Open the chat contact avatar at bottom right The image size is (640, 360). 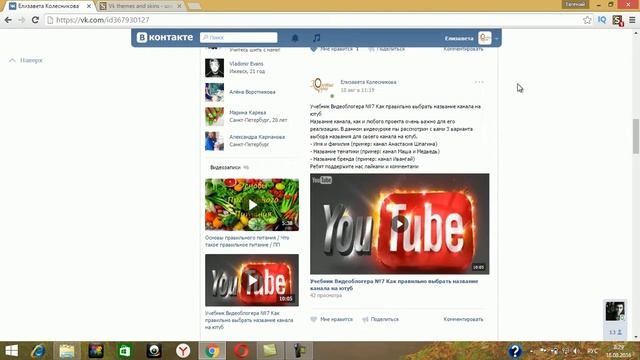[x=615, y=311]
